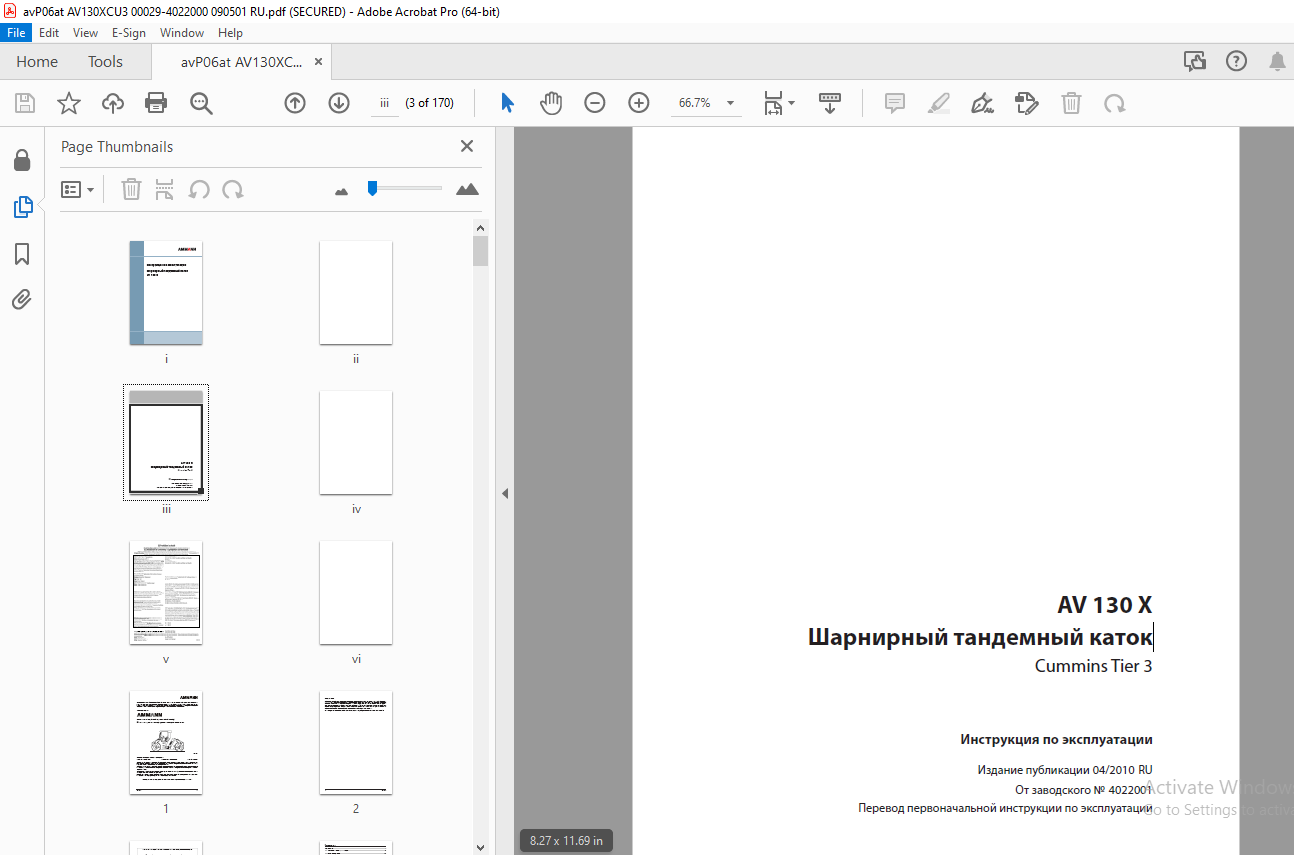This screenshot has height=855, width=1294.
Task: Click the insert page break icon
Action: (165, 189)
